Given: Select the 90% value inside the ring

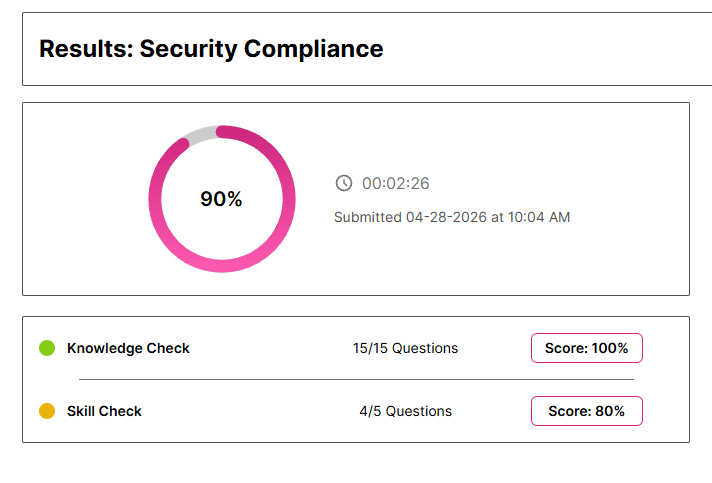Looking at the screenshot, I should (x=221, y=199).
